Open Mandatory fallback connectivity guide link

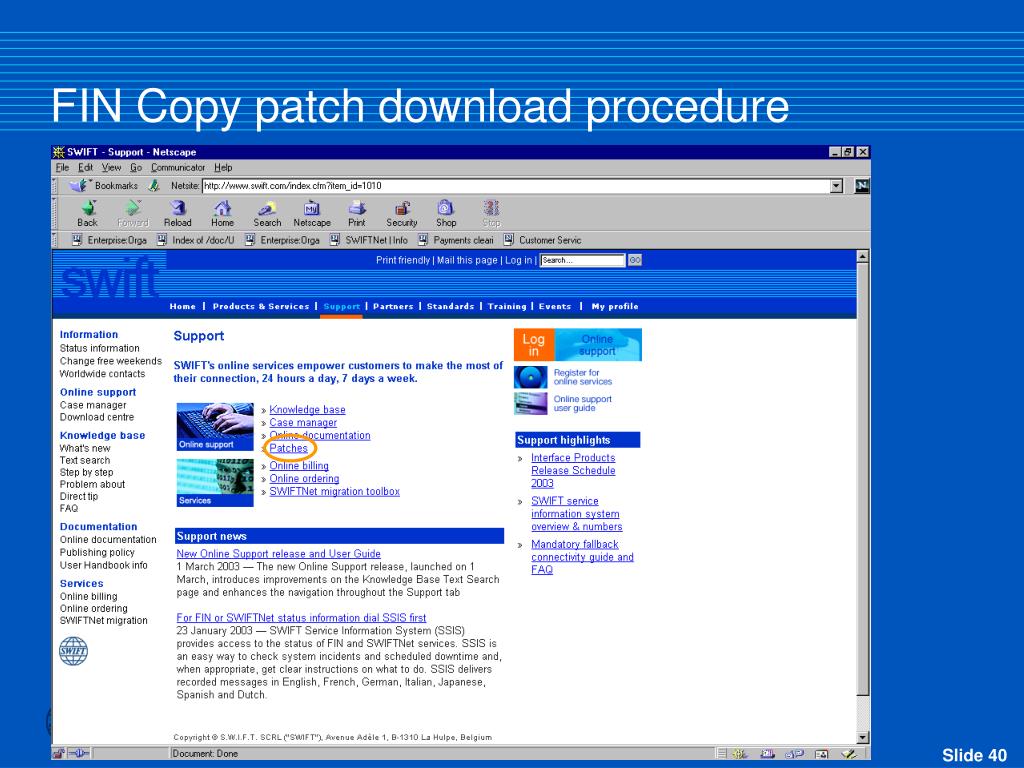[x=583, y=557]
